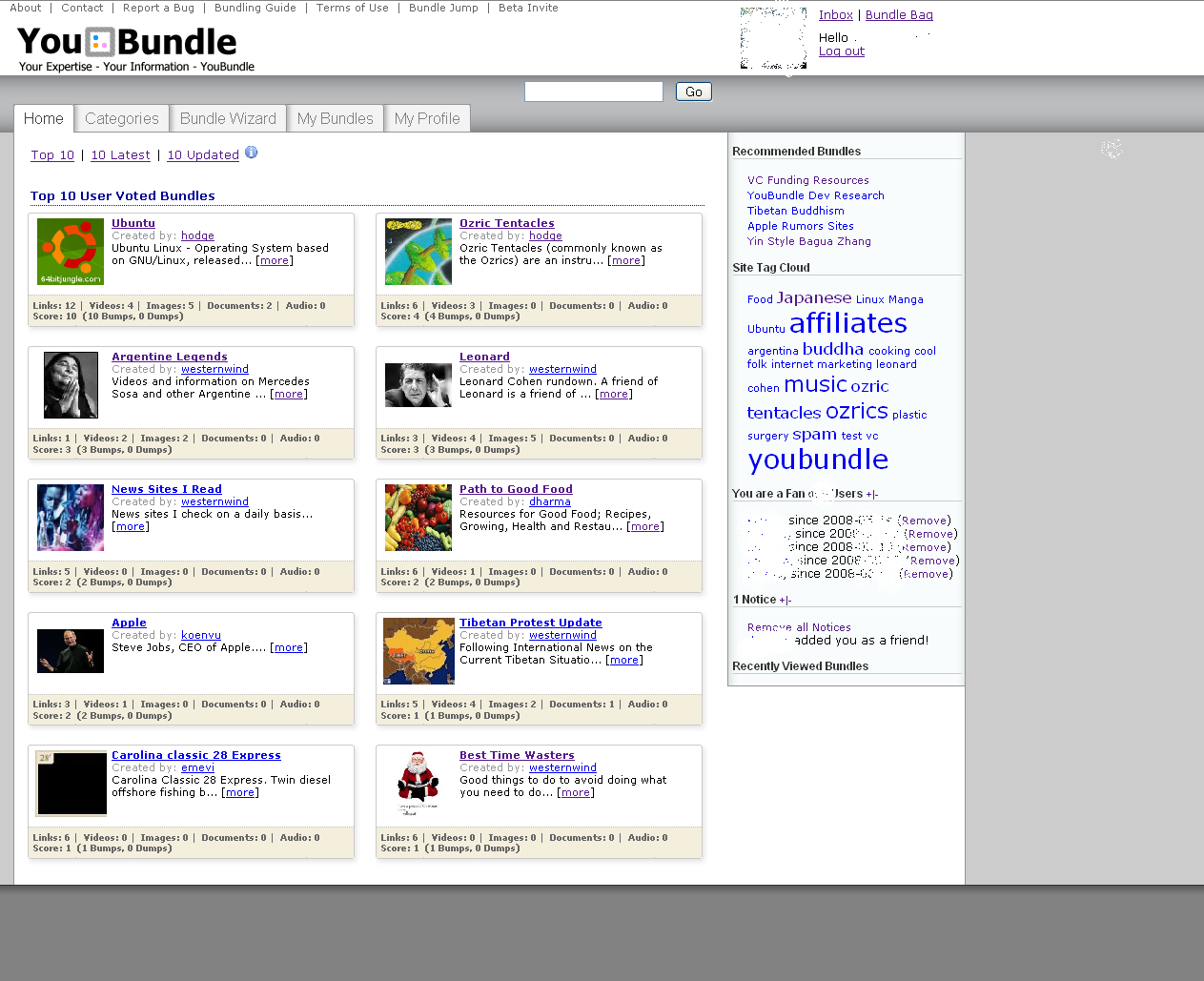1204x981 pixels.
Task: Open the Ubuntu bundle thumbnail
Action: [71, 252]
